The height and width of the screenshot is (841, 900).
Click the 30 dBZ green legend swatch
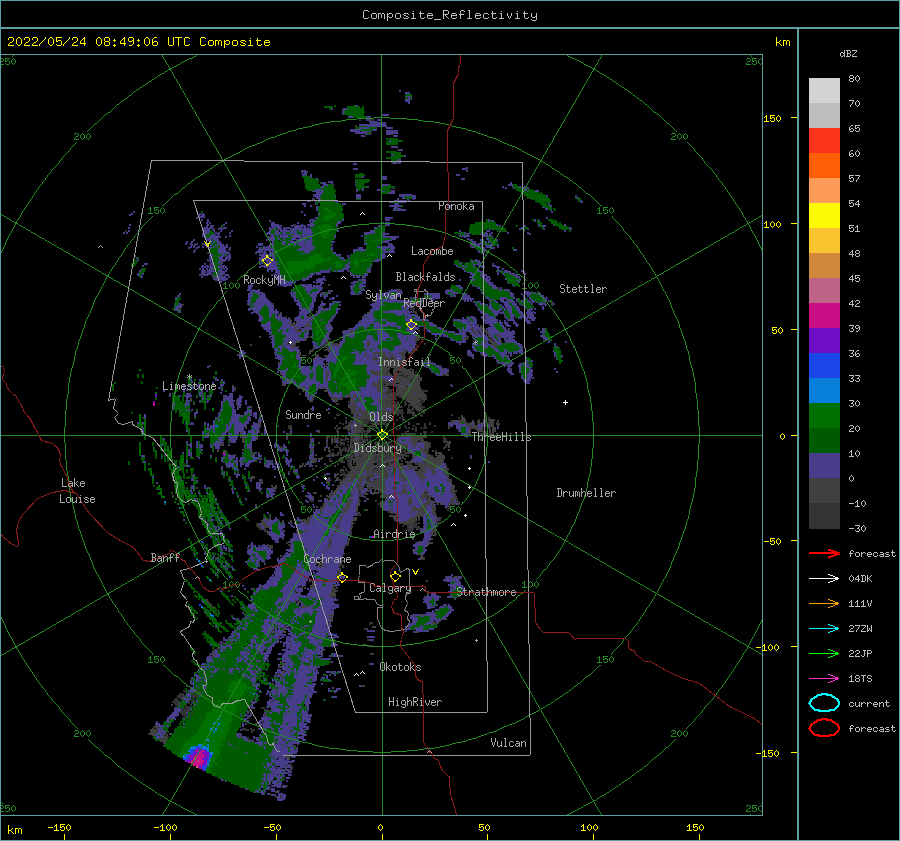[x=824, y=415]
